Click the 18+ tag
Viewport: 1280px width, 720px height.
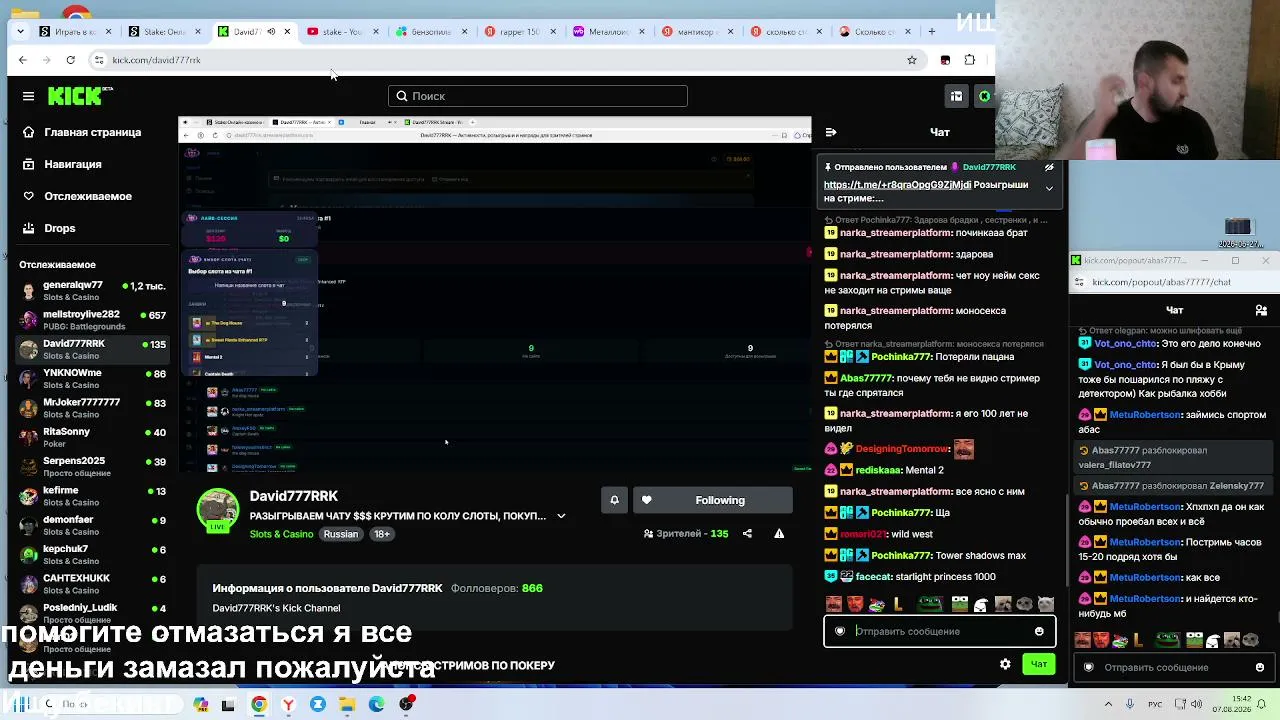coord(381,534)
